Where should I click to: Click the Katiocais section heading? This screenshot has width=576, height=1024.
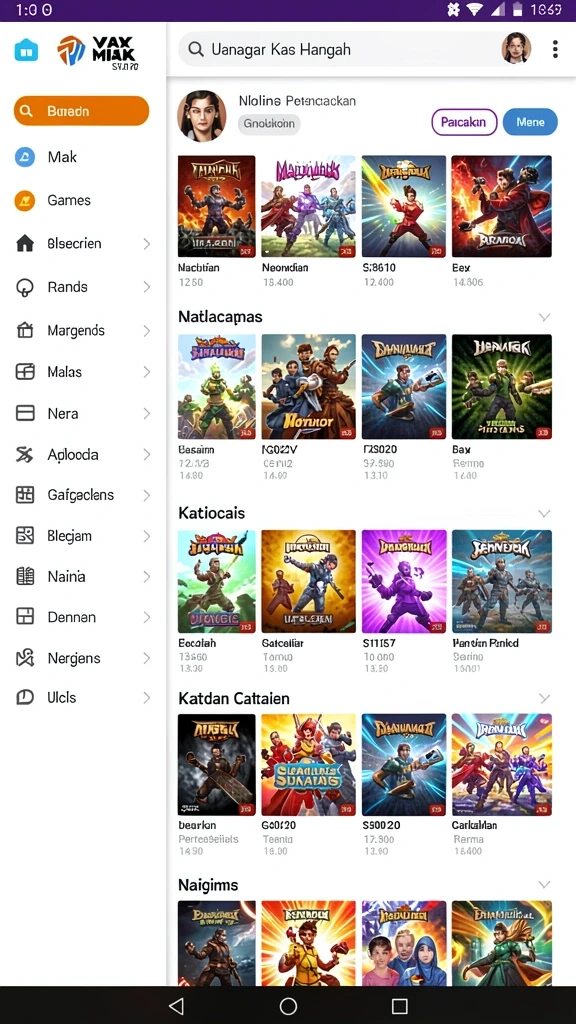point(212,513)
